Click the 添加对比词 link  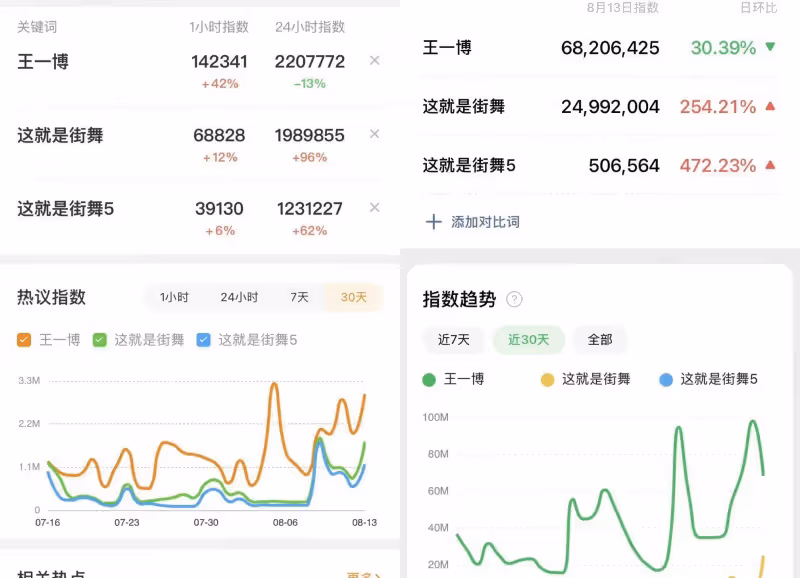[x=485, y=222]
